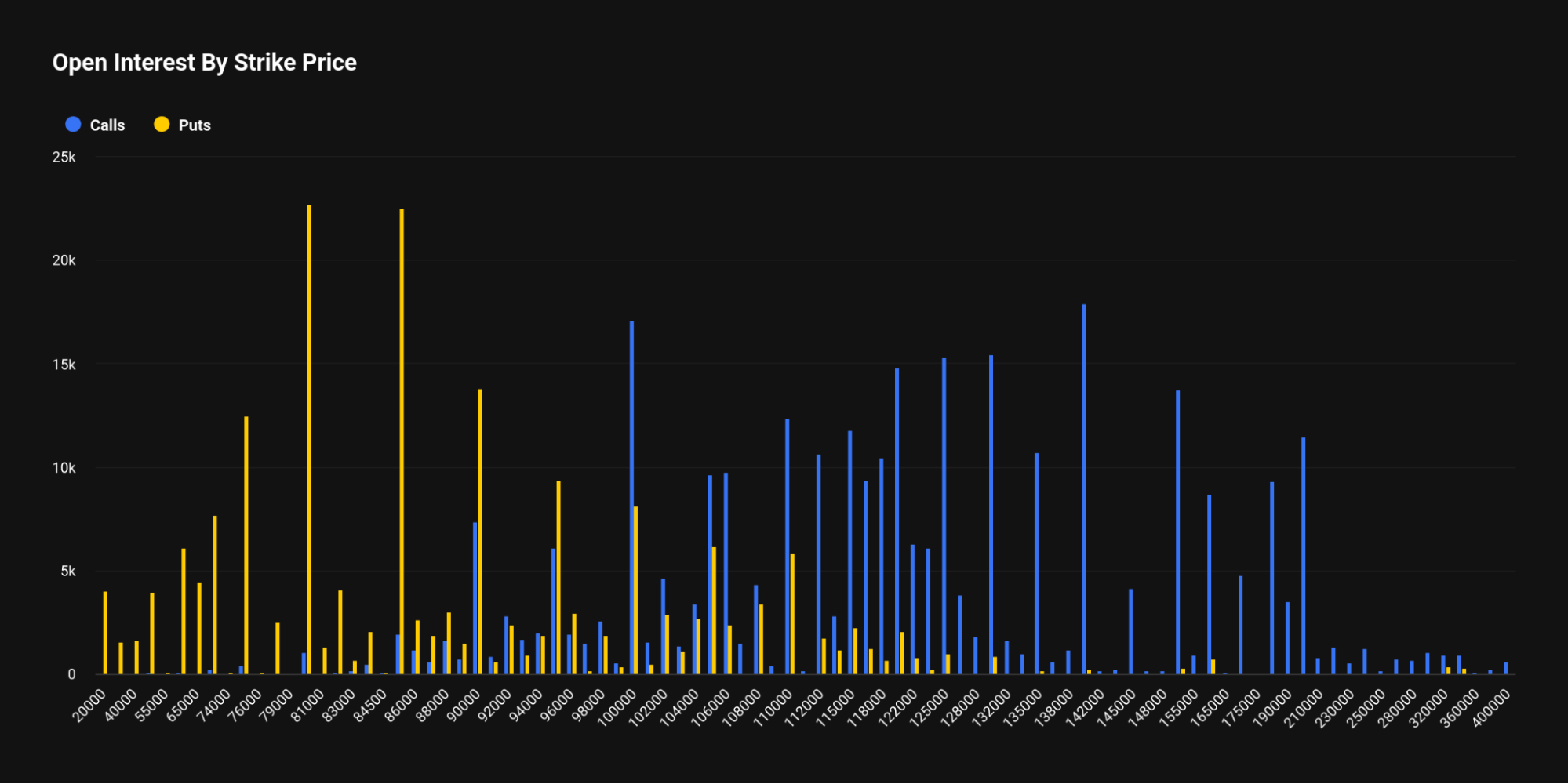Click the chart title Open Interest By Strike Price

[x=204, y=62]
